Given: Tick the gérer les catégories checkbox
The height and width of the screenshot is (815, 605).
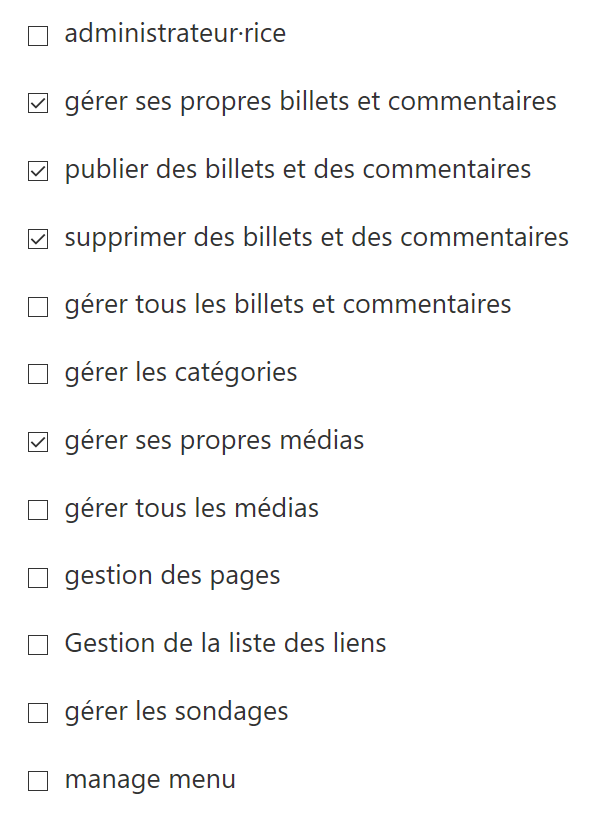Looking at the screenshot, I should (x=38, y=375).
